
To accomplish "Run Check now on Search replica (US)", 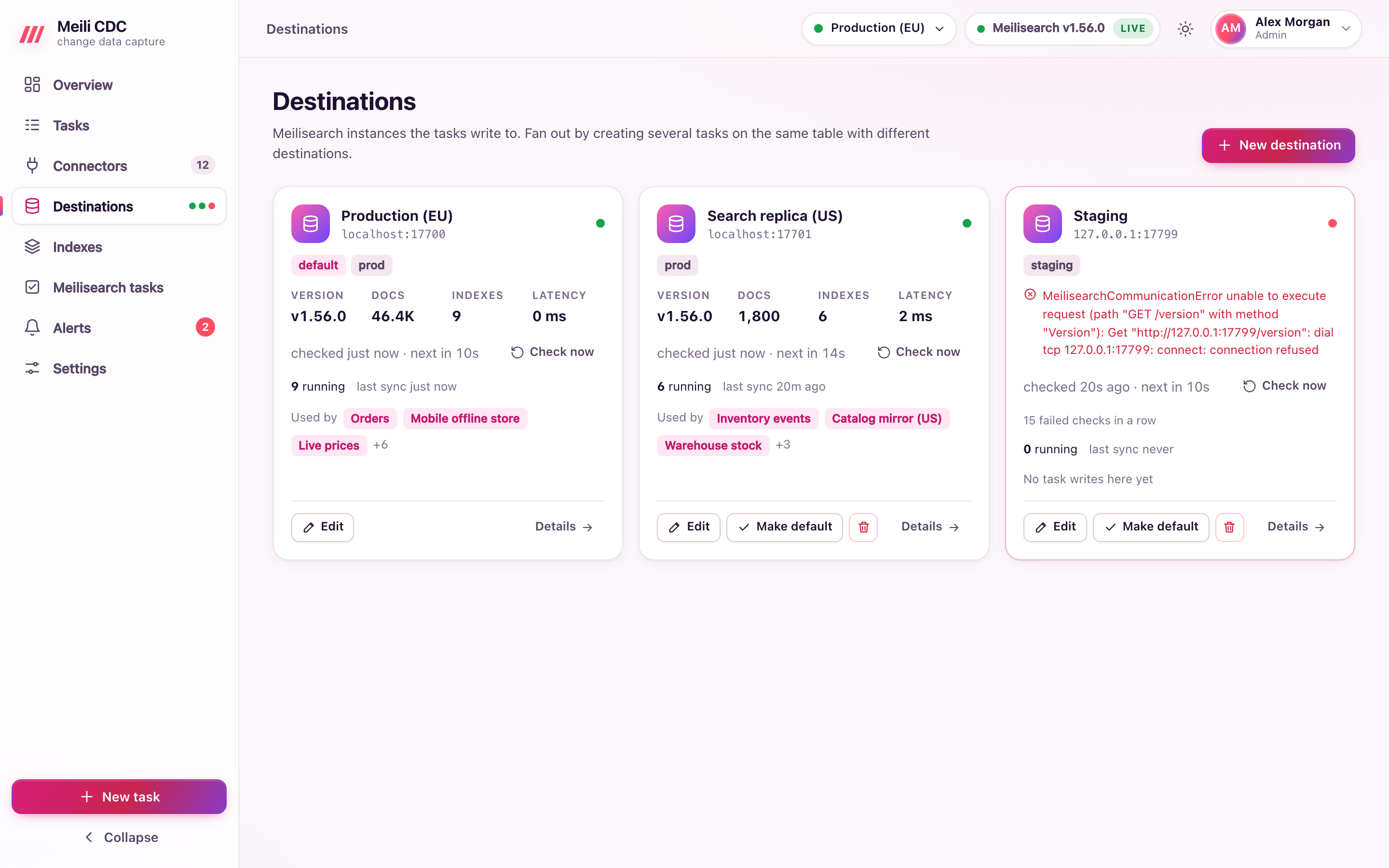I will pyautogui.click(x=918, y=352).
